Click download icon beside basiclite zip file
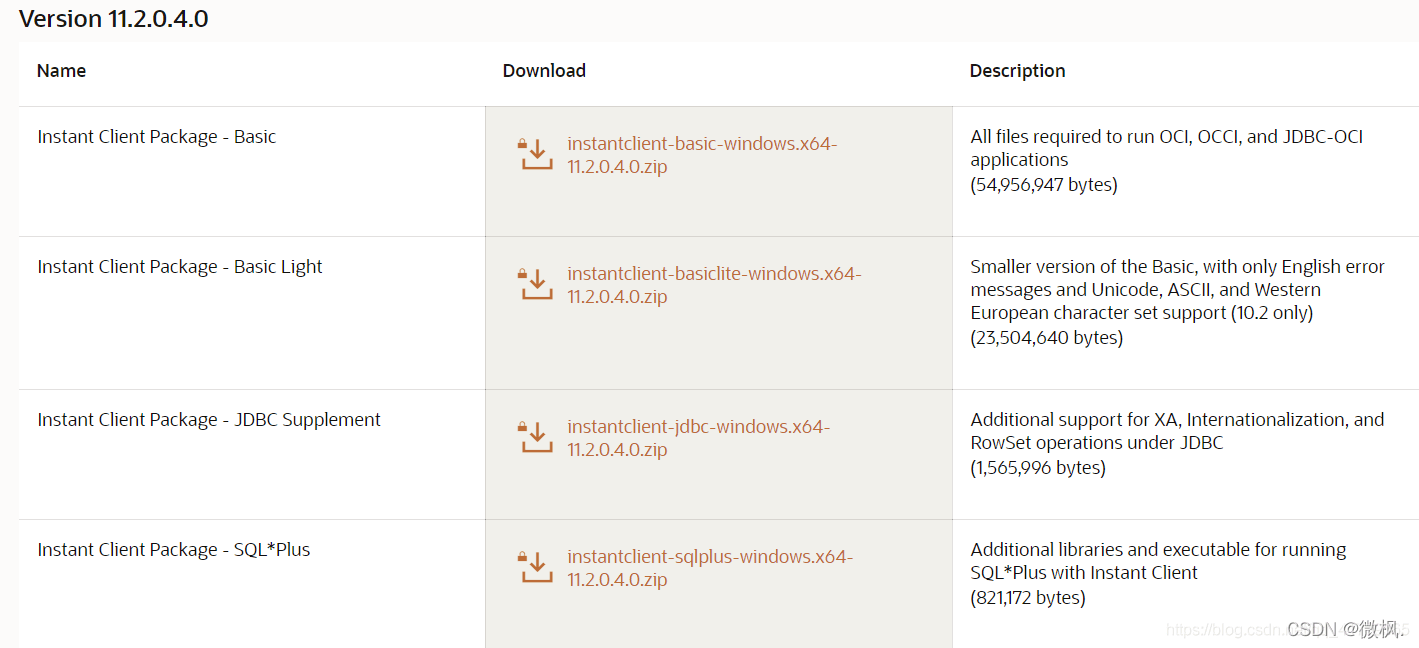 [x=536, y=284]
